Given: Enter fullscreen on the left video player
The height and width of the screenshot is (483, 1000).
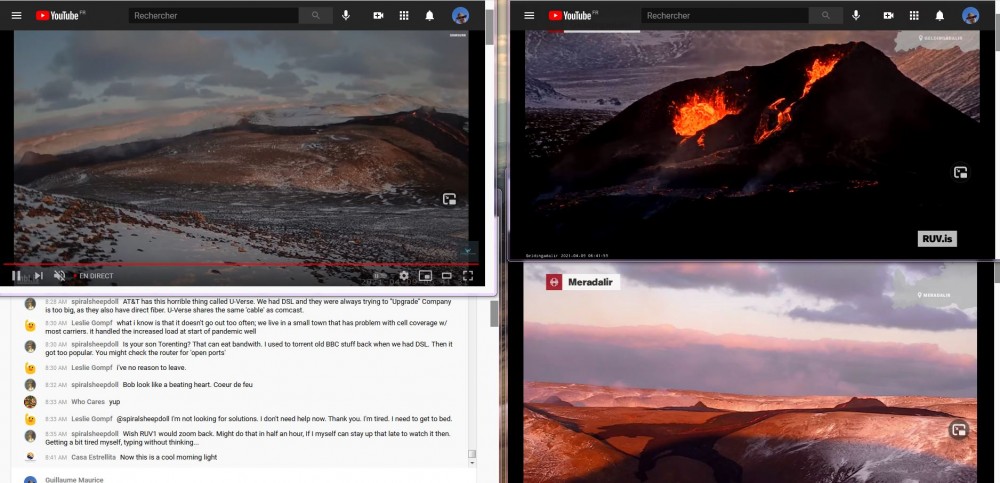Looking at the screenshot, I should pos(467,275).
